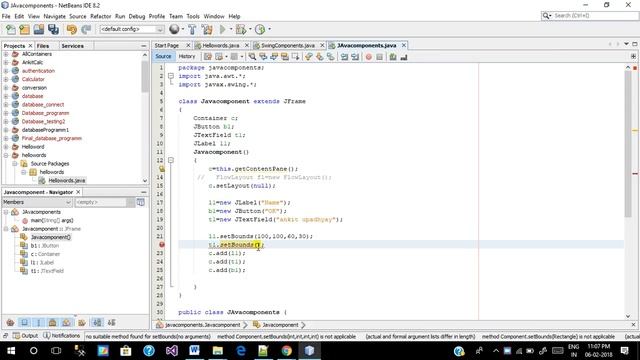The width and height of the screenshot is (640, 360).
Task: Switch to the Services tab
Action: 73,46
